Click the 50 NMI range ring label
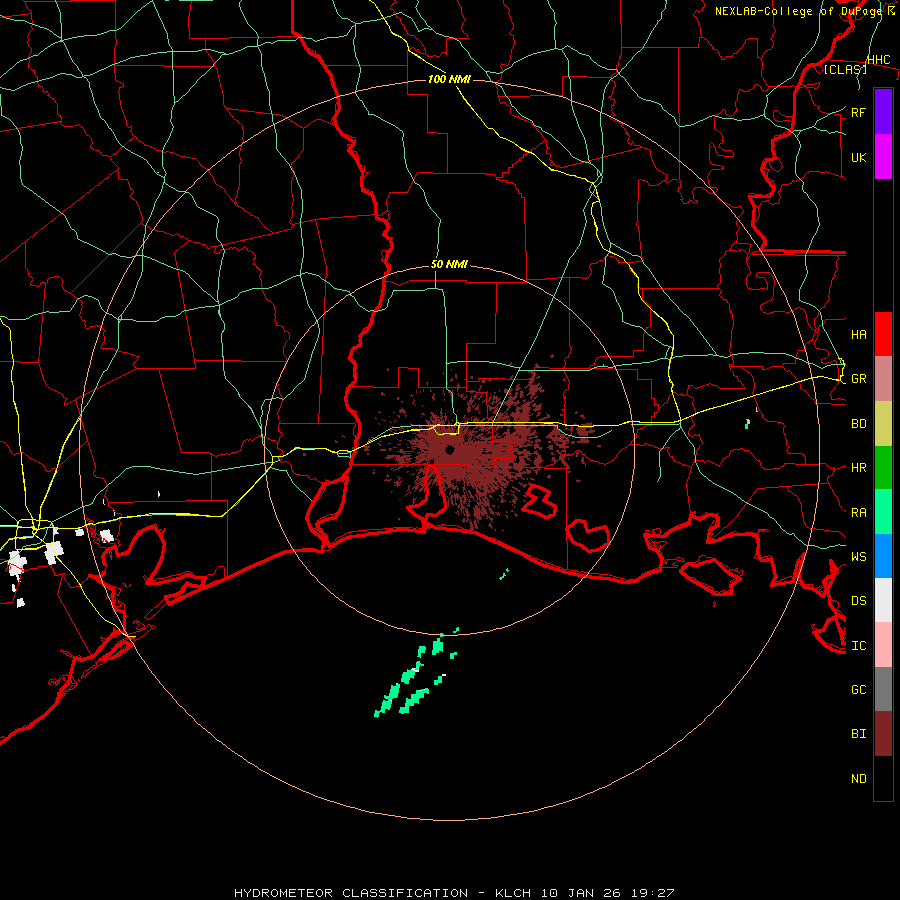The height and width of the screenshot is (900, 900). tap(449, 265)
